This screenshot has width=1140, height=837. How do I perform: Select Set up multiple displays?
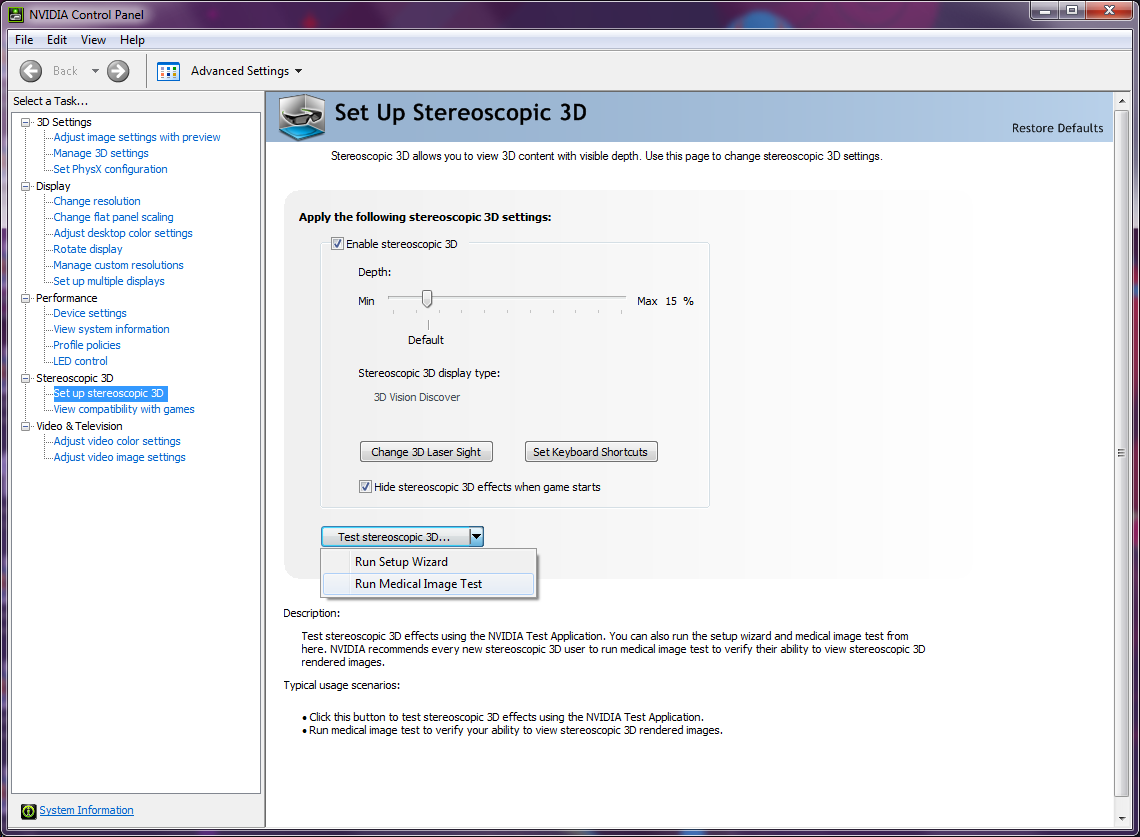108,281
